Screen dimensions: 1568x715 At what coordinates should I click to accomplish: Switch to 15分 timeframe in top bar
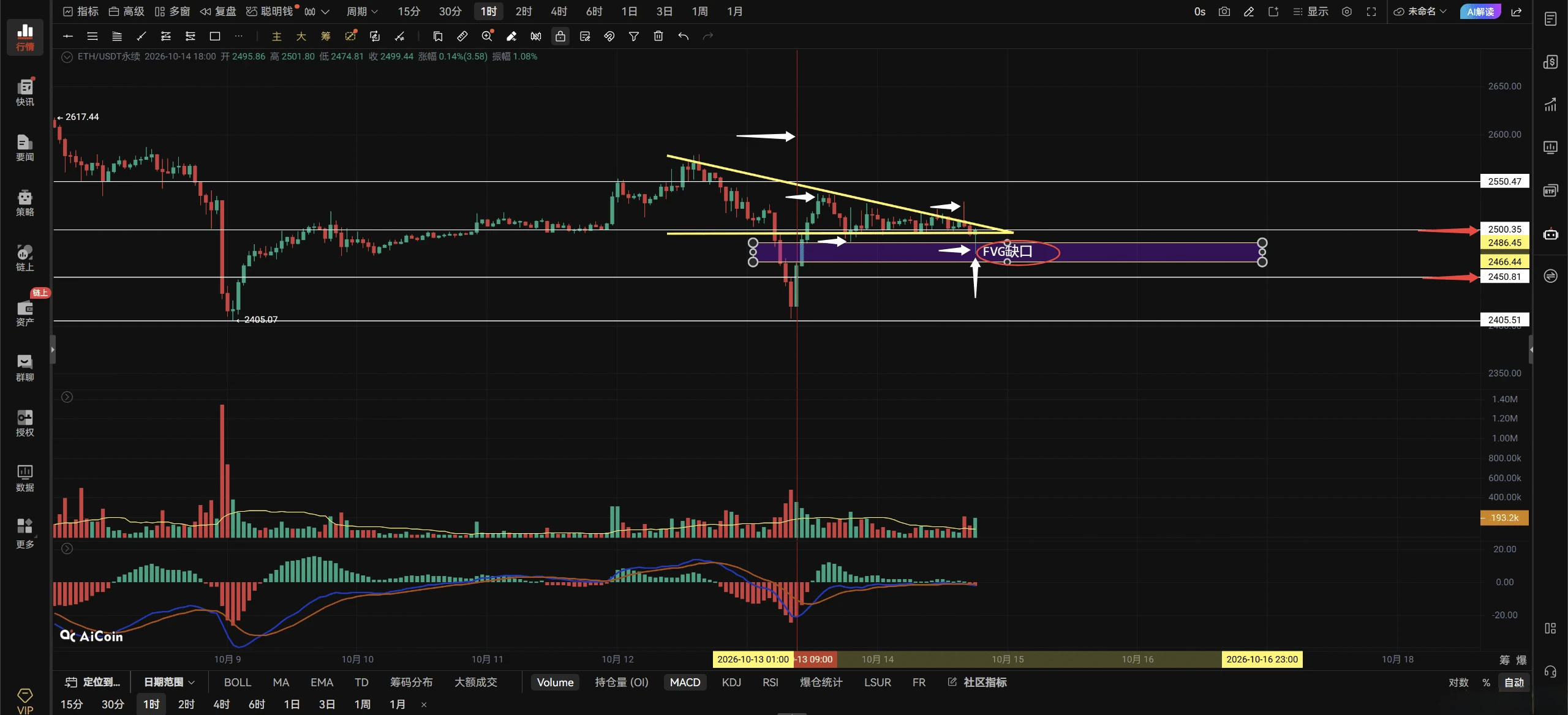pyautogui.click(x=409, y=12)
